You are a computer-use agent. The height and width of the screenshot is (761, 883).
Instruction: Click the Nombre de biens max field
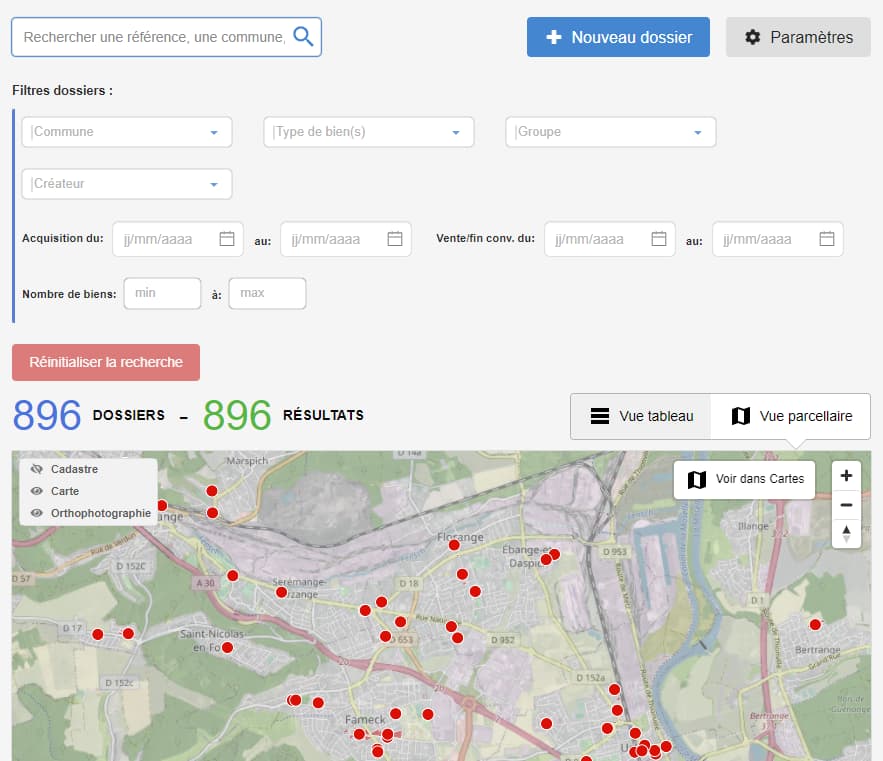(x=267, y=293)
